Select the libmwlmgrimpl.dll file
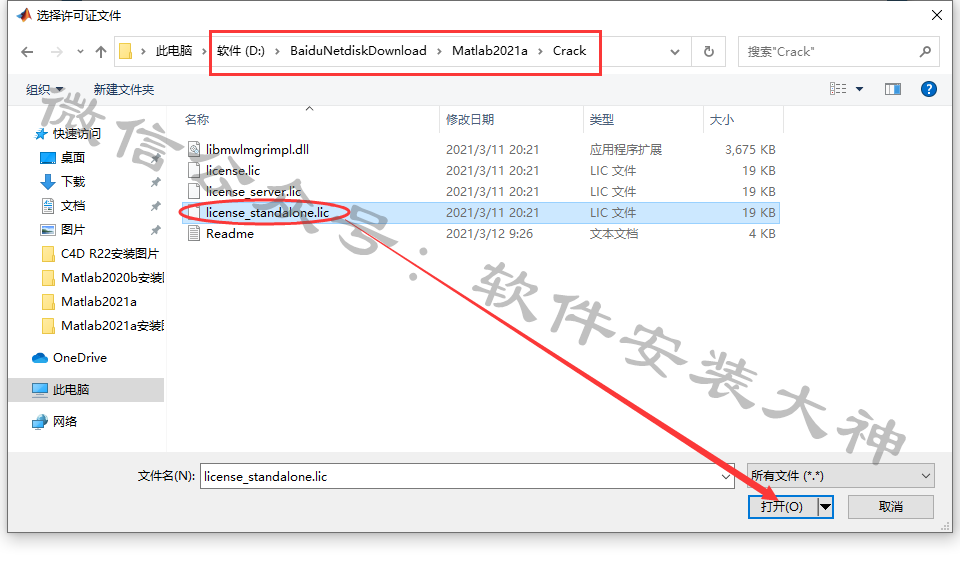Image resolution: width=960 pixels, height=570 pixels. coord(257,149)
